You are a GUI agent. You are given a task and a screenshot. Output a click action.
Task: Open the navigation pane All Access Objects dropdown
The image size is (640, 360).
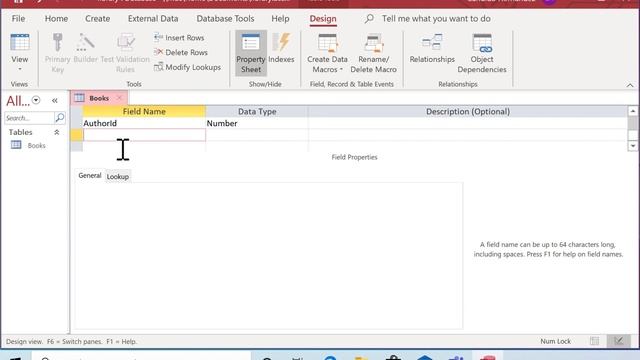pos(36,100)
